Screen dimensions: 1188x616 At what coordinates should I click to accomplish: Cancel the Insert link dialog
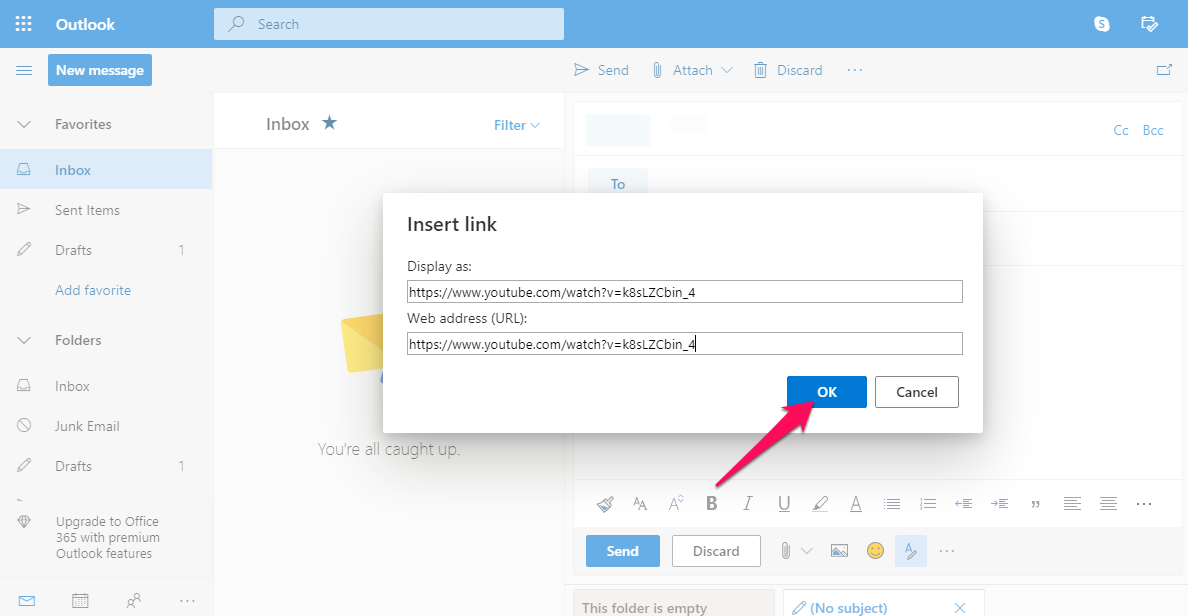click(x=917, y=392)
